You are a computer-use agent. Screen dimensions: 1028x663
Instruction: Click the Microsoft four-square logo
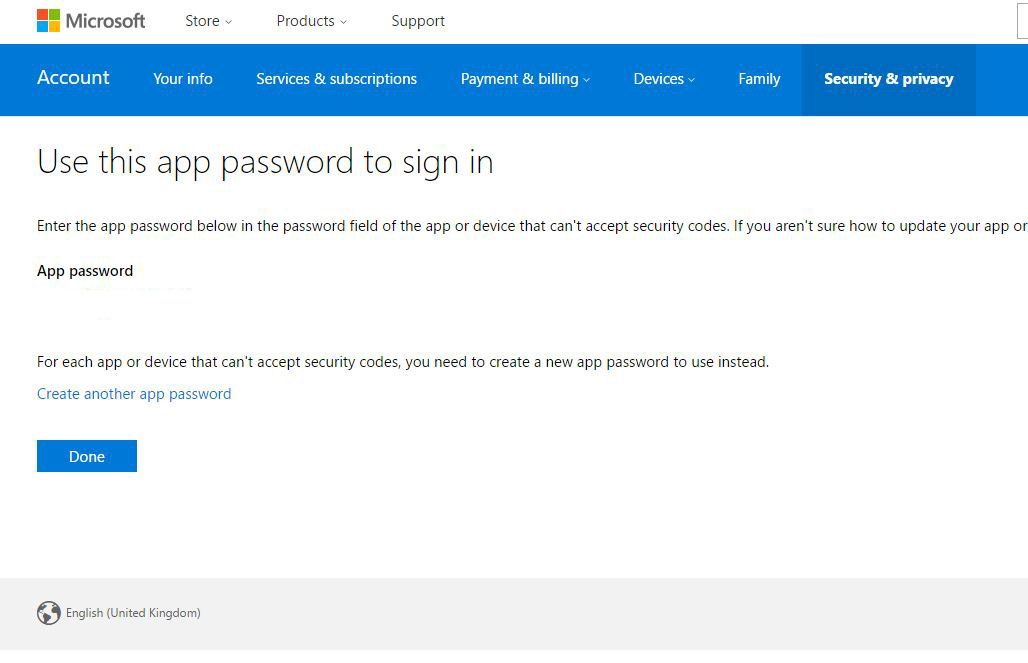point(47,20)
